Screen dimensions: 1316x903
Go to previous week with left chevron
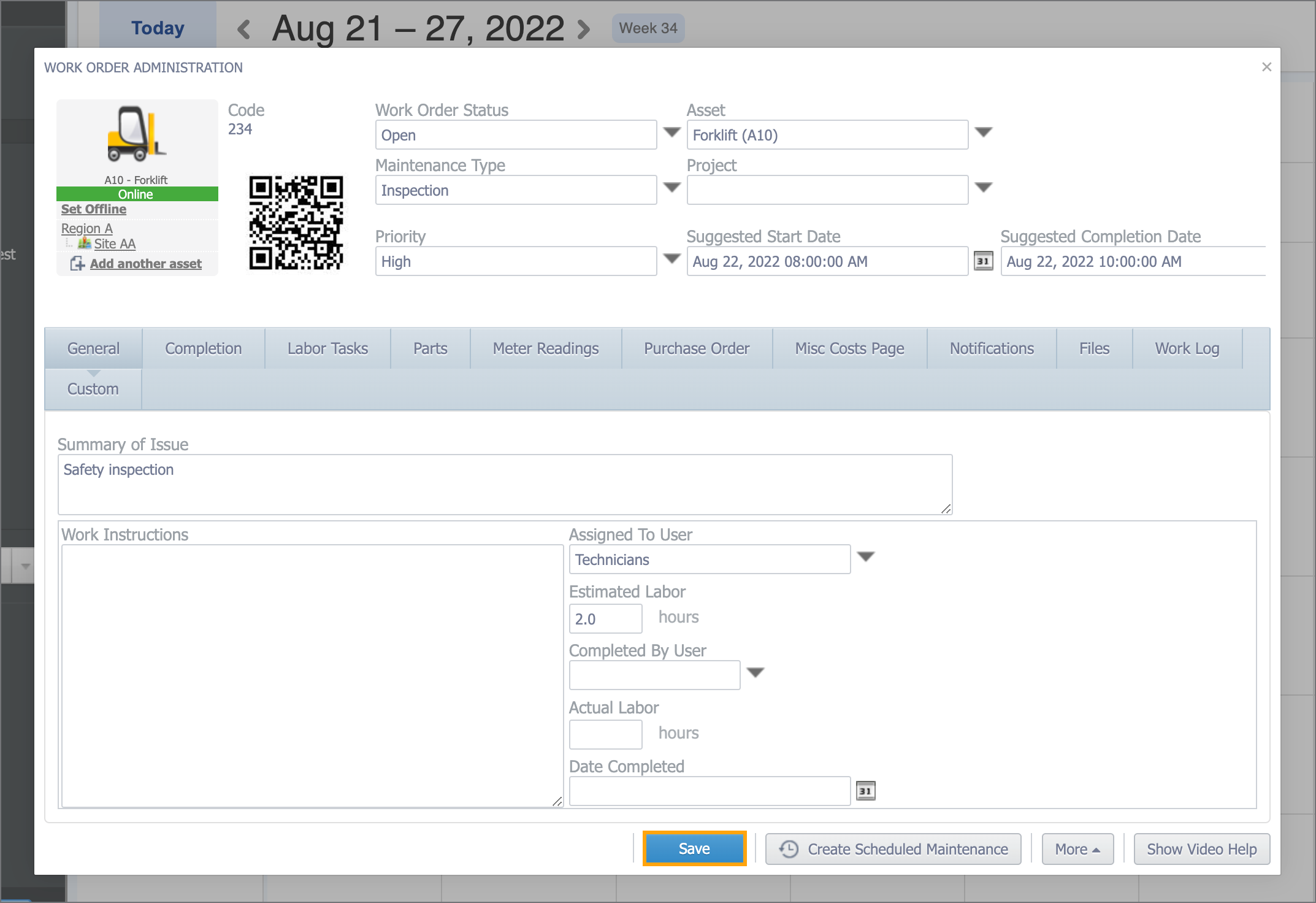point(244,29)
